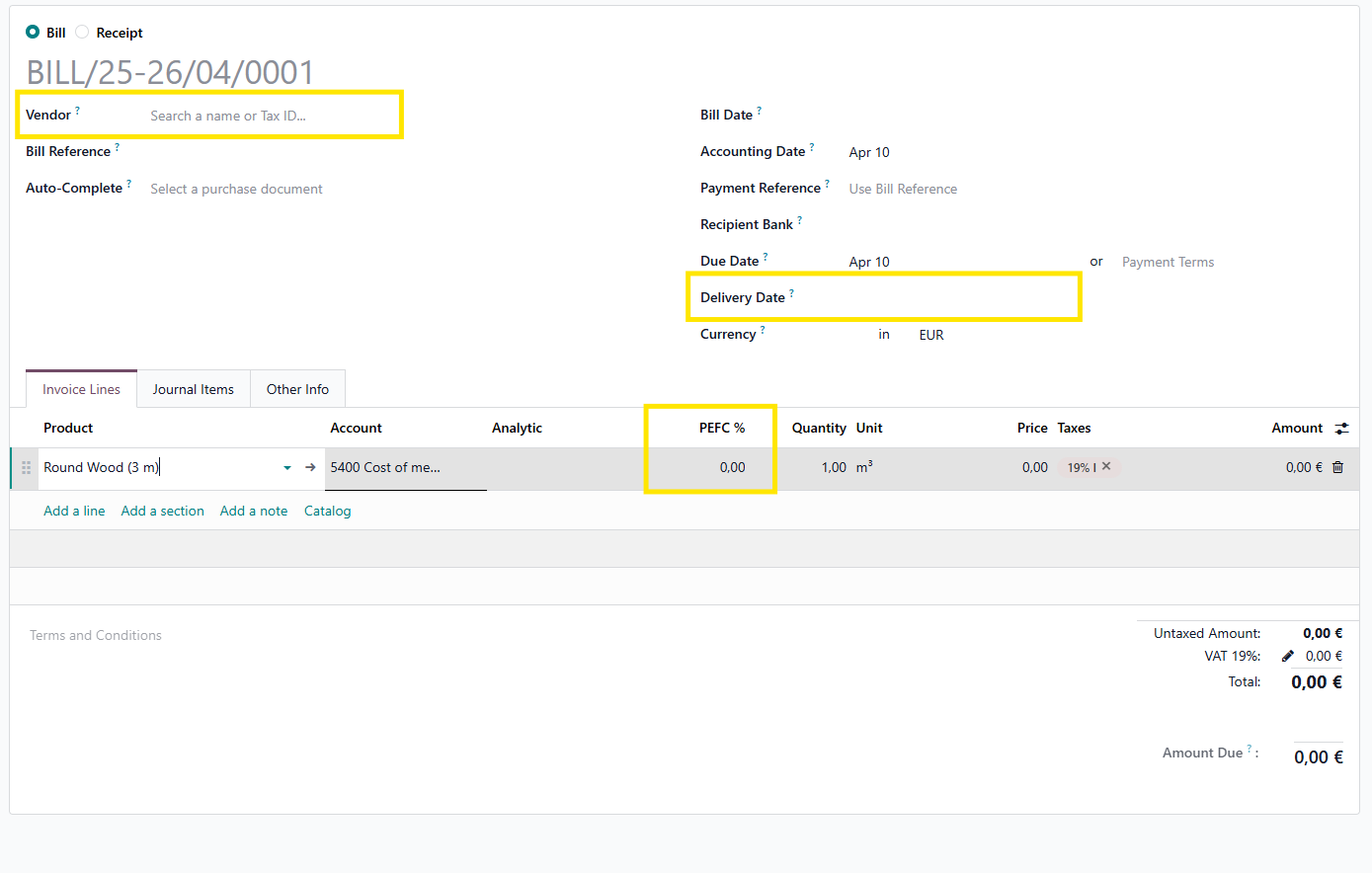Select the Receipt radio option
This screenshot has height=873, width=1372.
pyautogui.click(x=82, y=33)
